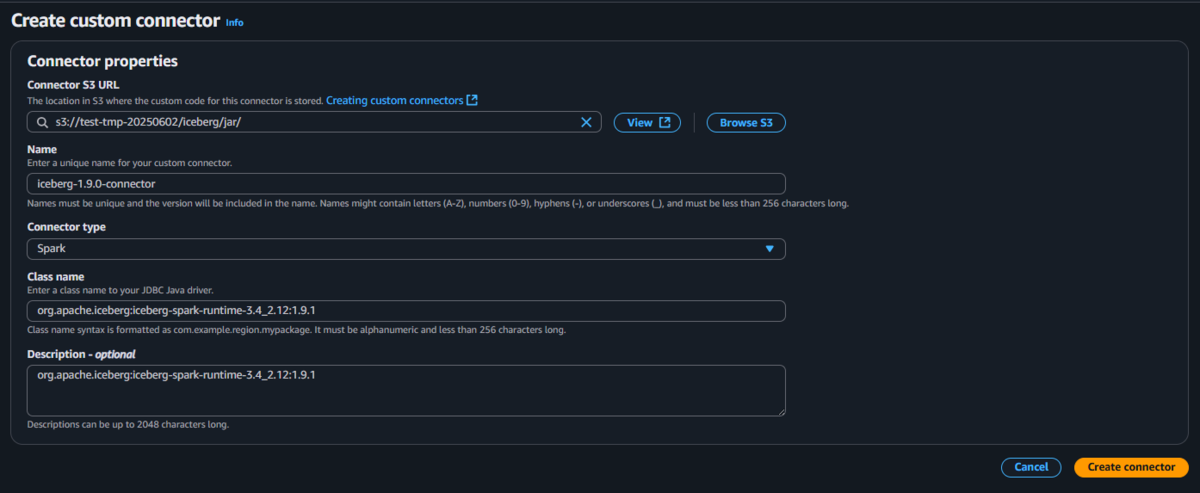The image size is (1200, 493).
Task: Expand the Spark connector type selector
Action: 406,248
